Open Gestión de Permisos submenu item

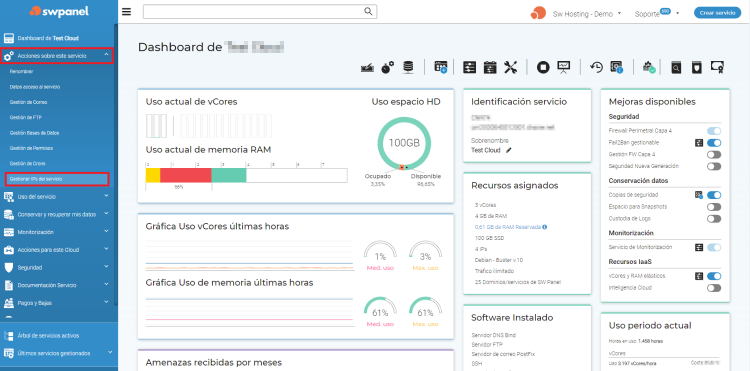coord(31,148)
